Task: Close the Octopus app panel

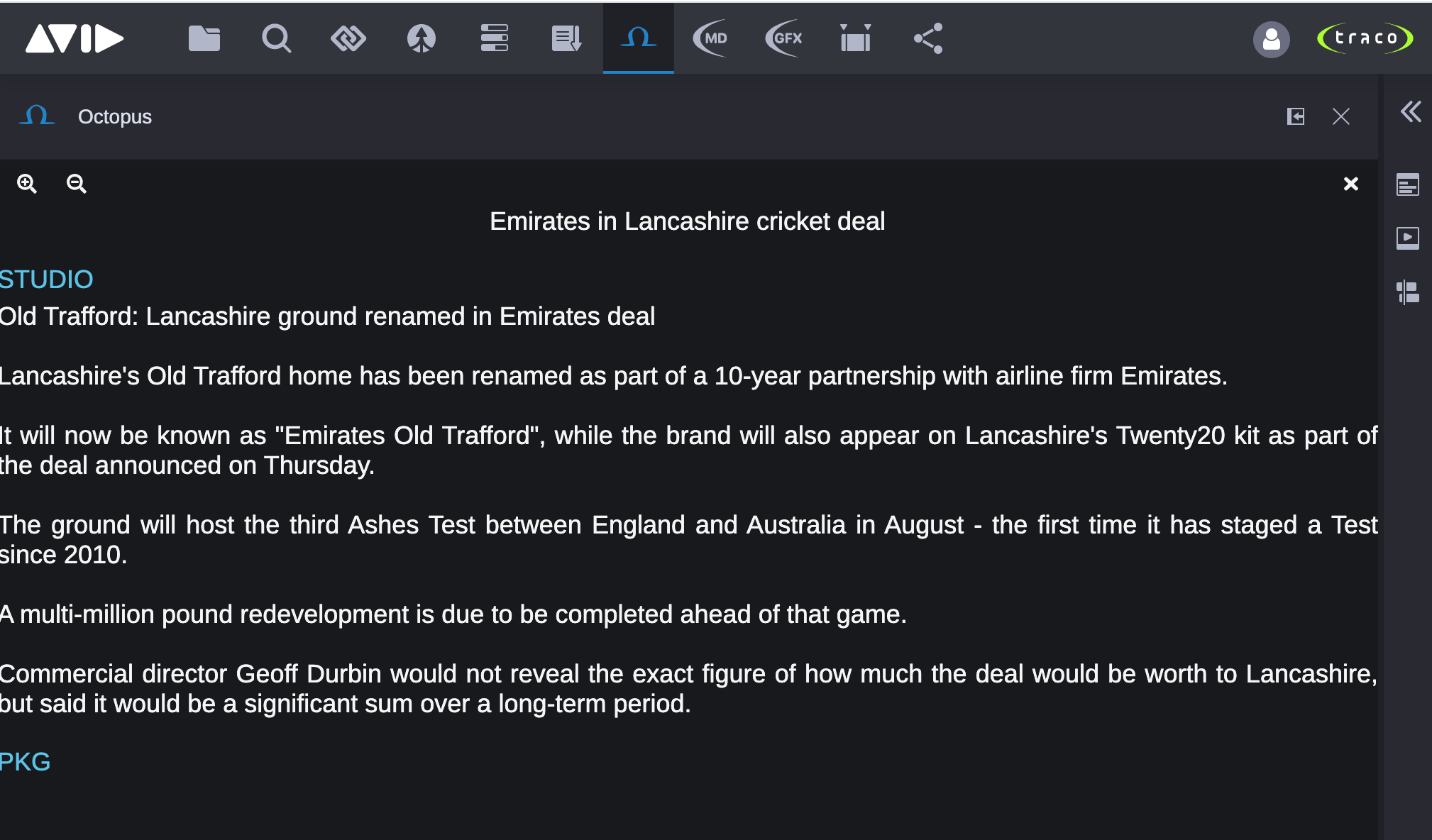Action: pos(1341,116)
